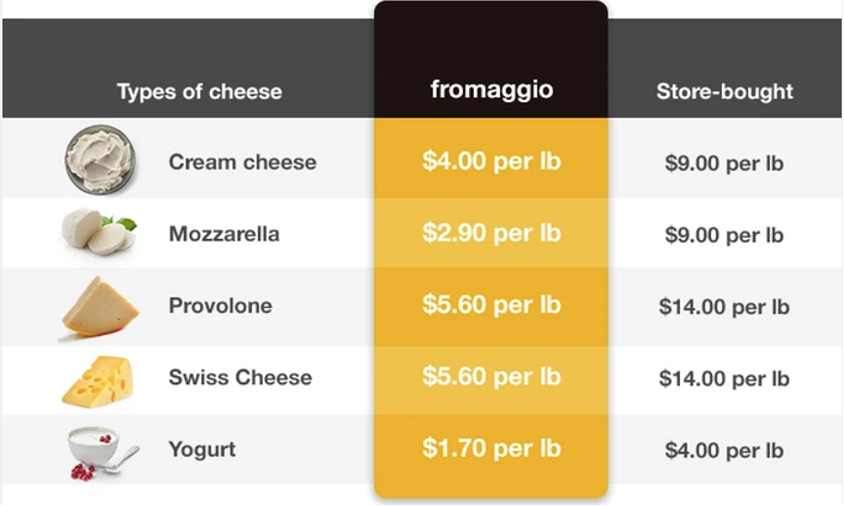Image resolution: width=844 pixels, height=506 pixels.
Task: Click the "Mozzarella" row label
Action: (224, 234)
